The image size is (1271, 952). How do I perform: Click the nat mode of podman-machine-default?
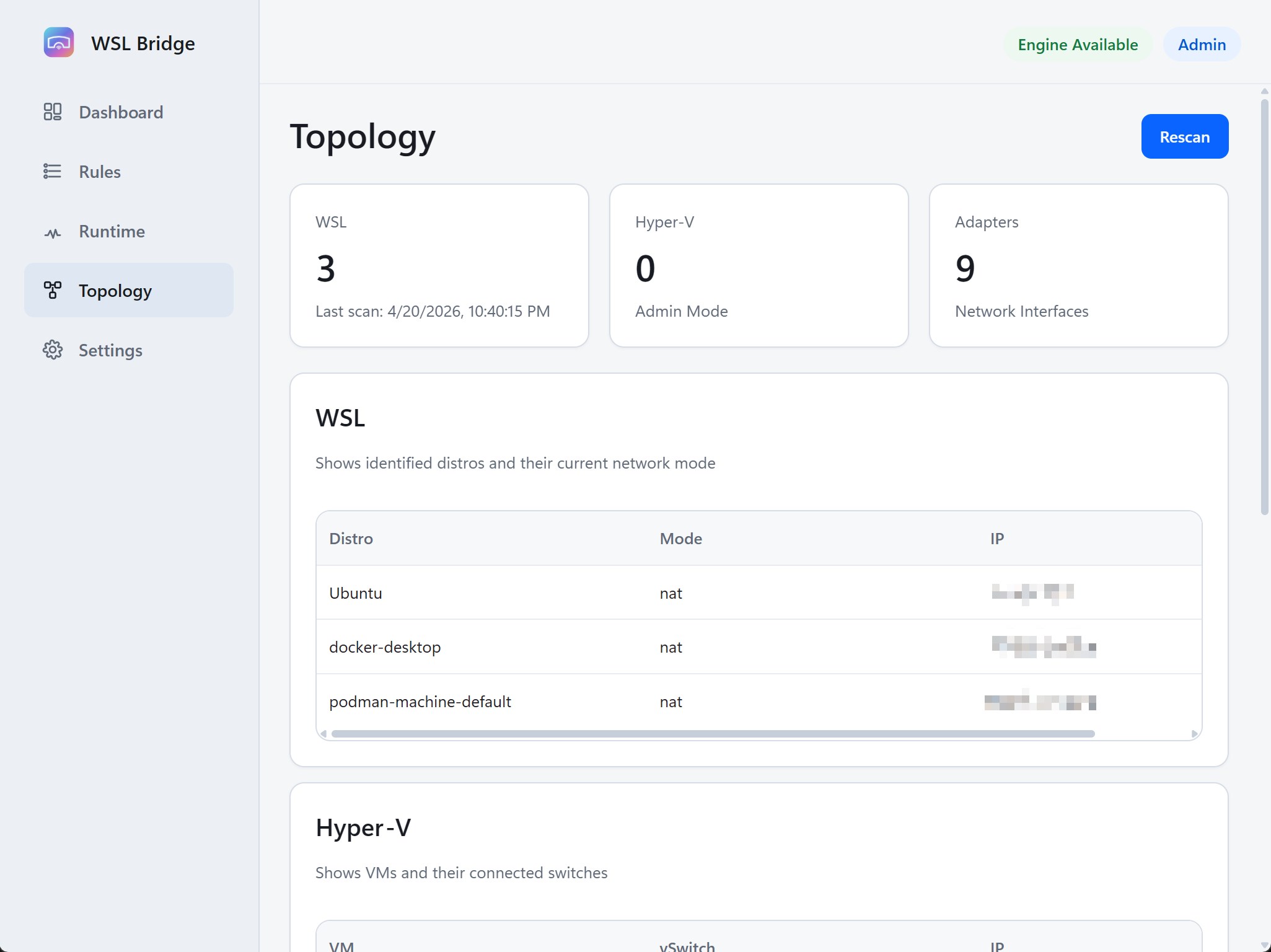[x=671, y=702]
